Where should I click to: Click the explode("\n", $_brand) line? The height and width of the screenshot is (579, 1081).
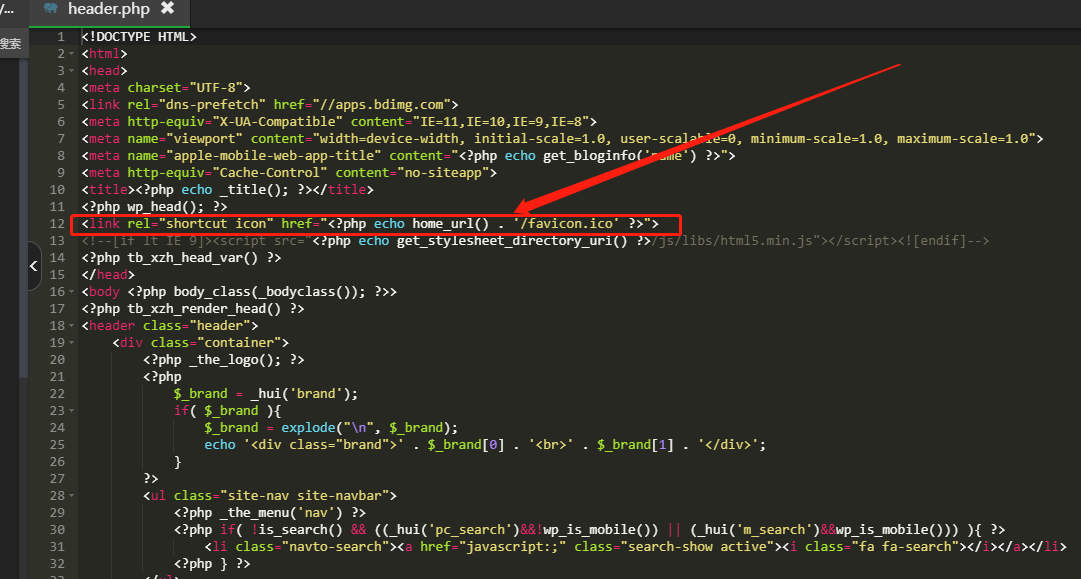point(331,428)
